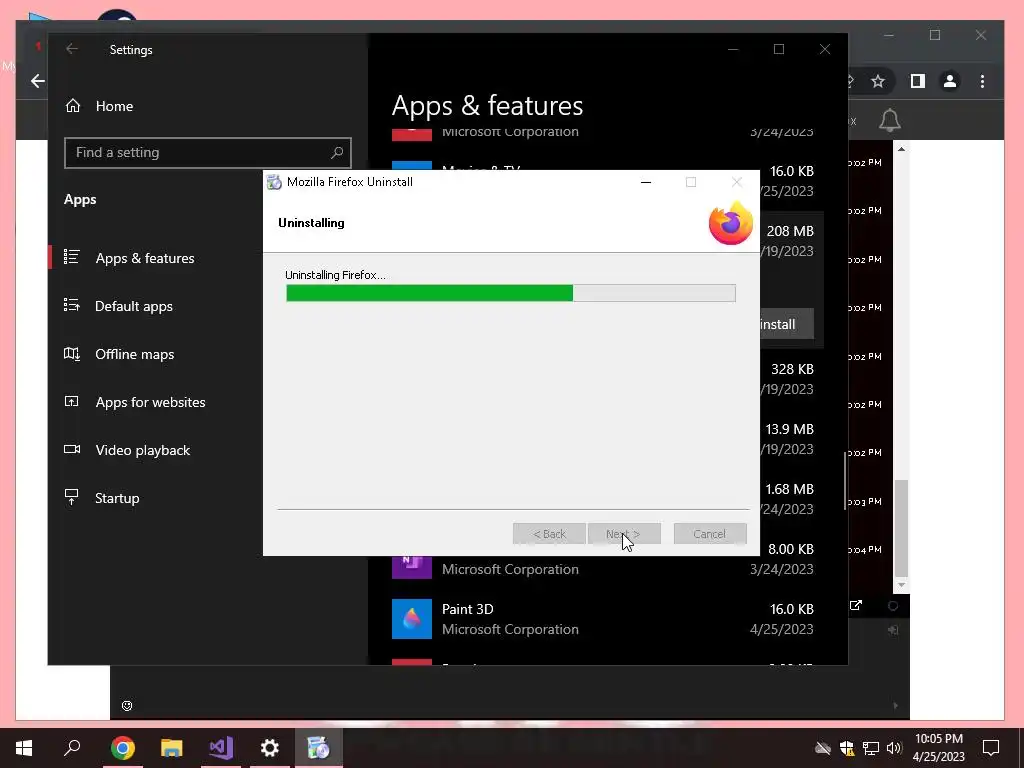Click the uninstaller title bar icon
1024x768 pixels.
point(274,182)
